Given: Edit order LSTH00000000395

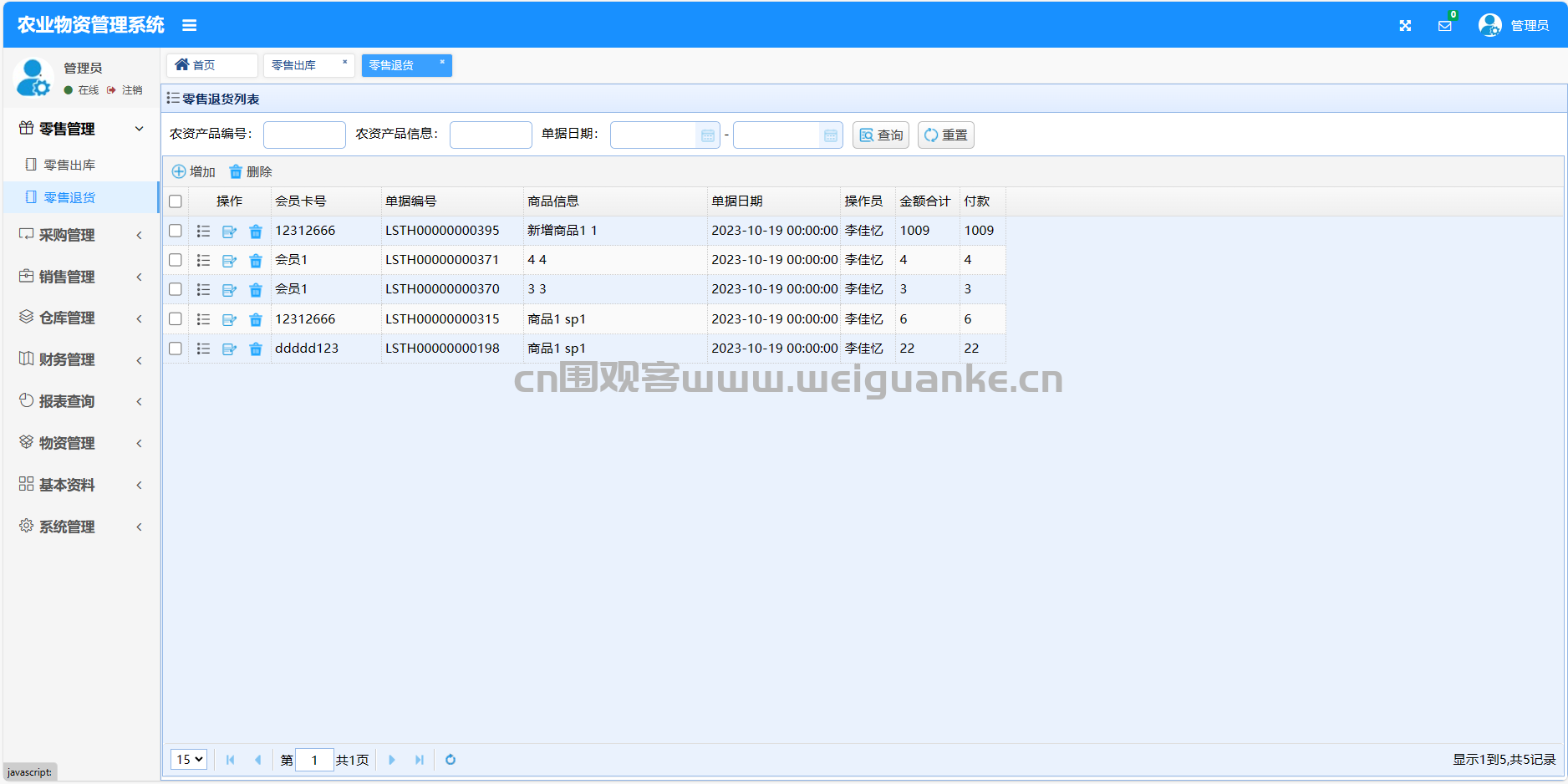Looking at the screenshot, I should (229, 232).
